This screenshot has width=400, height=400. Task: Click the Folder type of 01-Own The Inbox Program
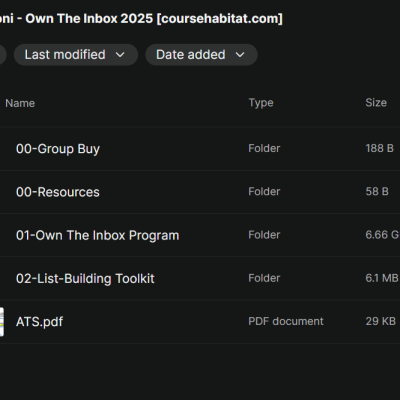pyautogui.click(x=264, y=235)
